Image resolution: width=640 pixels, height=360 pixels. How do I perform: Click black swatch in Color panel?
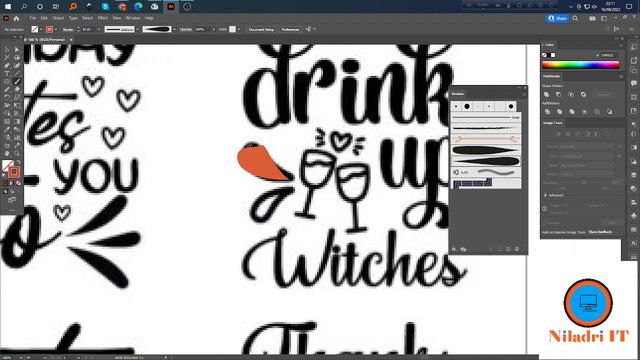[x=549, y=55]
